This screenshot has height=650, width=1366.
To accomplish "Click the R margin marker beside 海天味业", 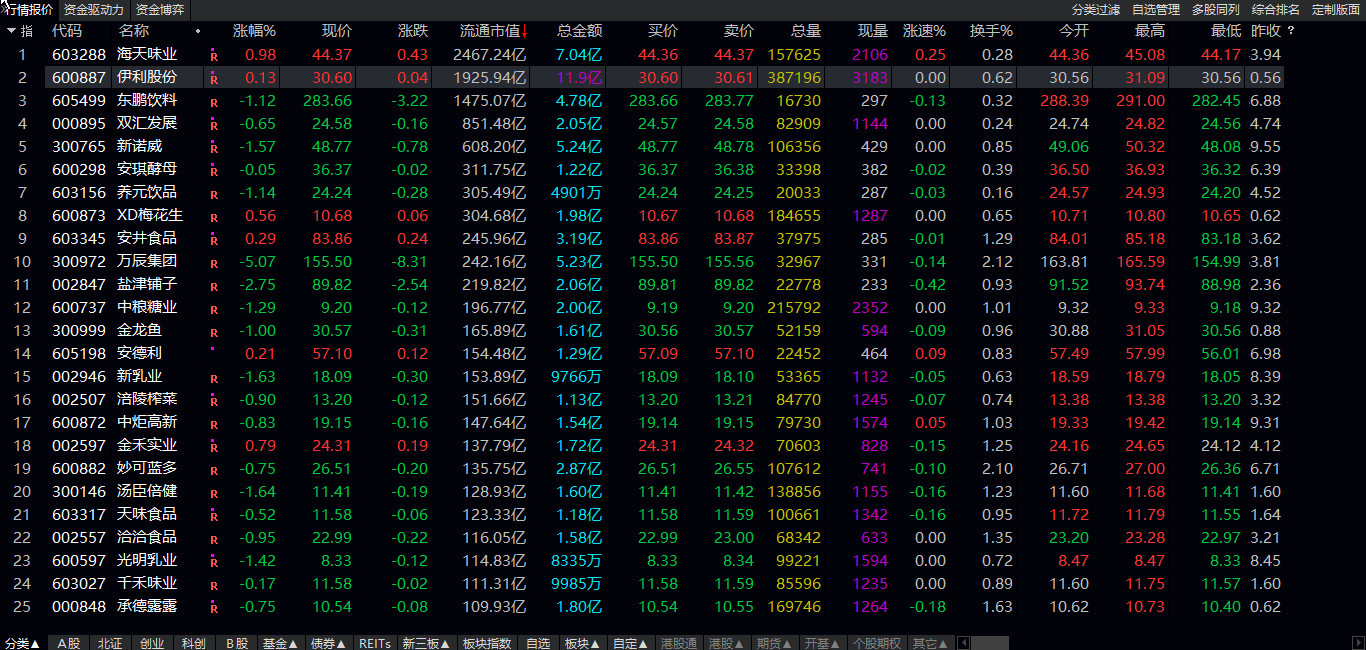I will coord(213,55).
